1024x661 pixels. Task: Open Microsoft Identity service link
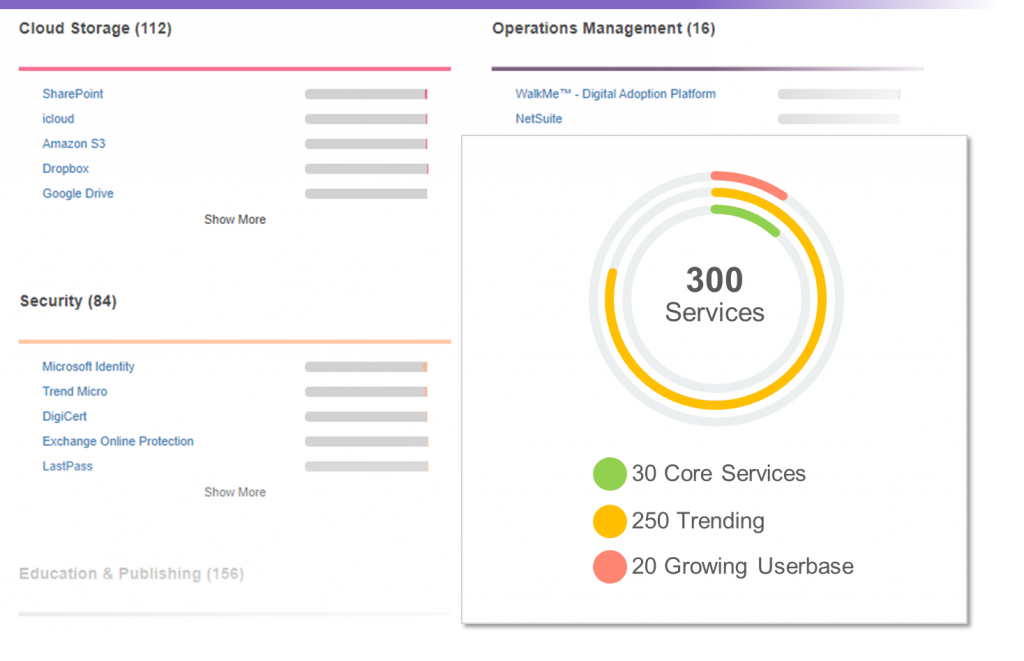point(88,367)
